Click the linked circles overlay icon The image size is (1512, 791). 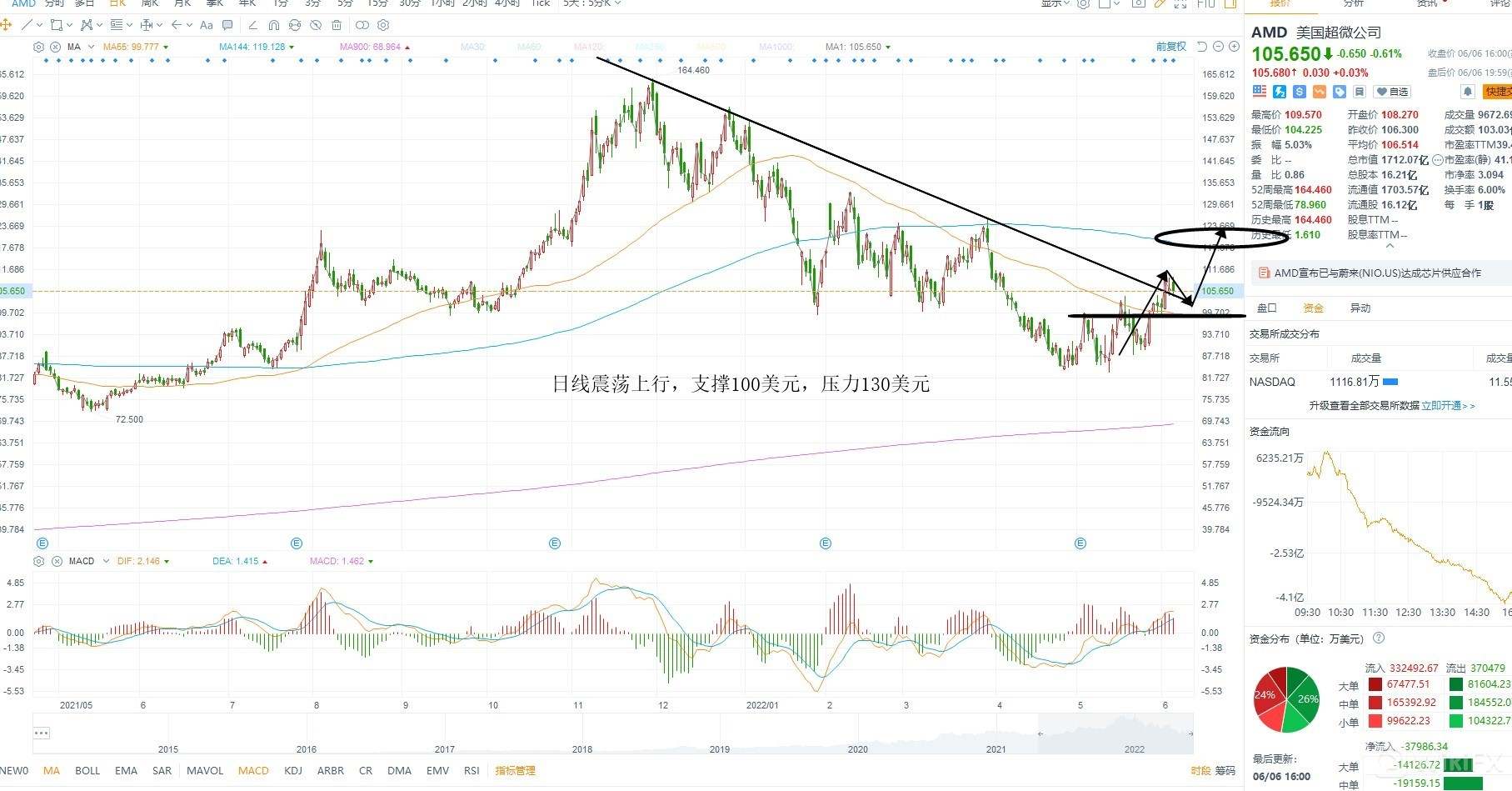pos(362,25)
